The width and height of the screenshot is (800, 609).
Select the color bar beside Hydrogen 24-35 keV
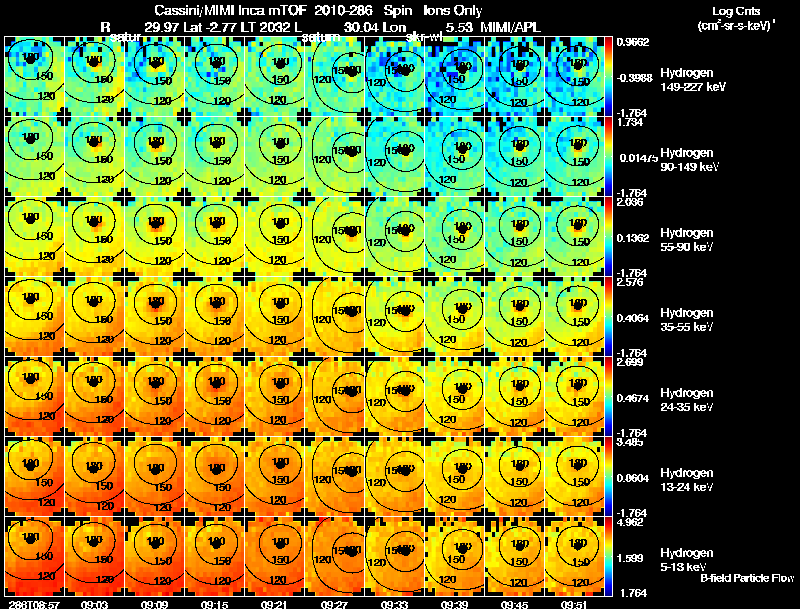[x=608, y=397]
